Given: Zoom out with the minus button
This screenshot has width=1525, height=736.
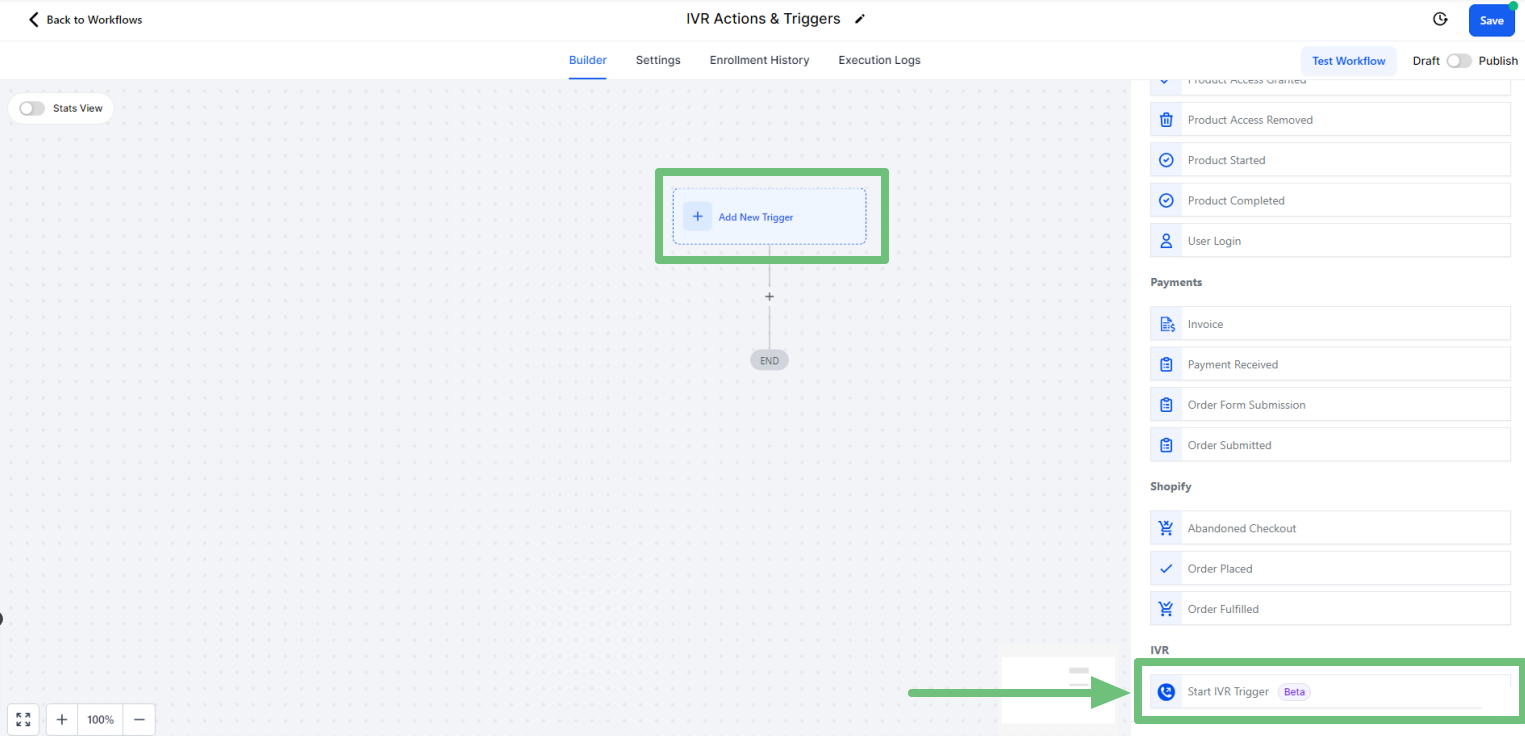Looking at the screenshot, I should tap(139, 719).
